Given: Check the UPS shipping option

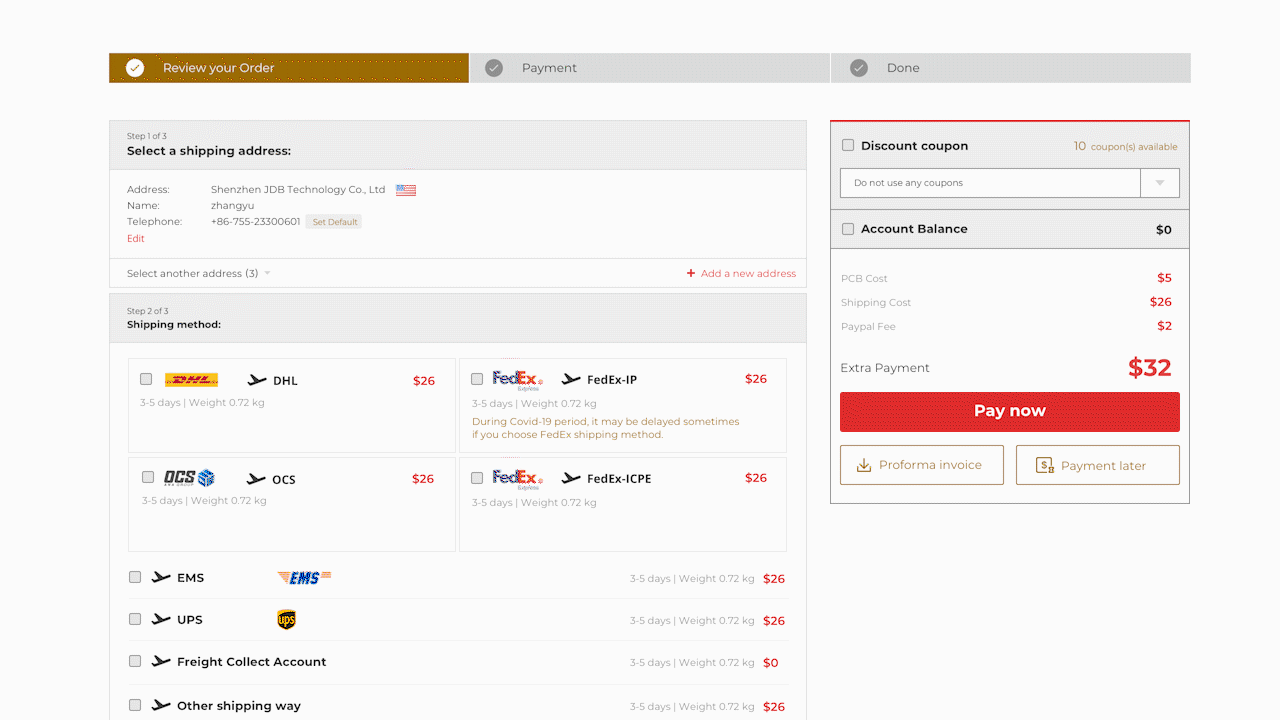Looking at the screenshot, I should tap(135, 619).
